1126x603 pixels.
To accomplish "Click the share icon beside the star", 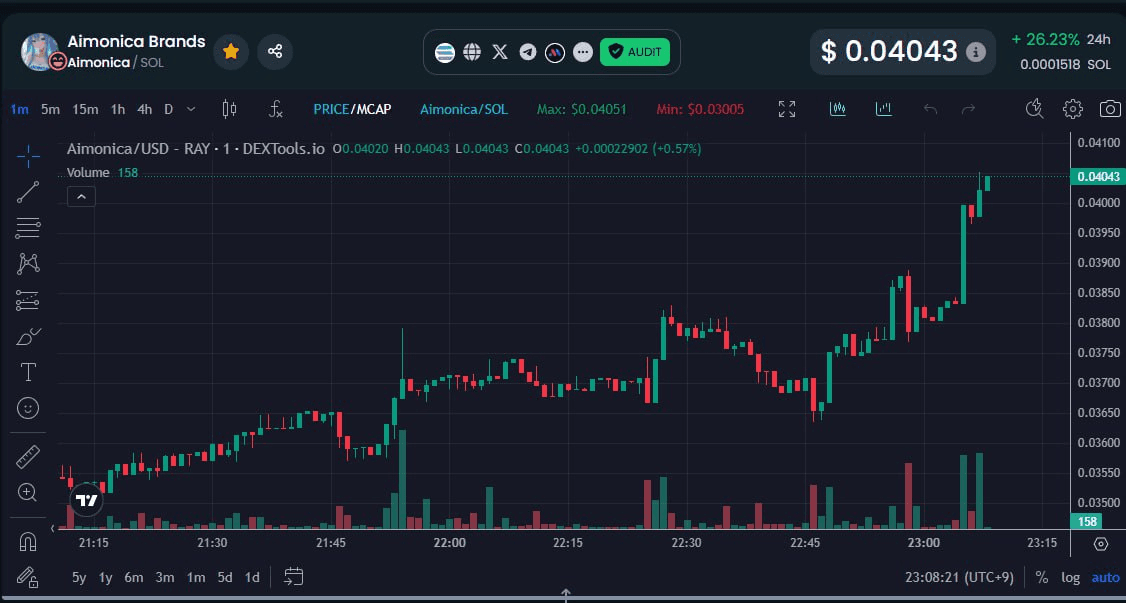I will 274,52.
